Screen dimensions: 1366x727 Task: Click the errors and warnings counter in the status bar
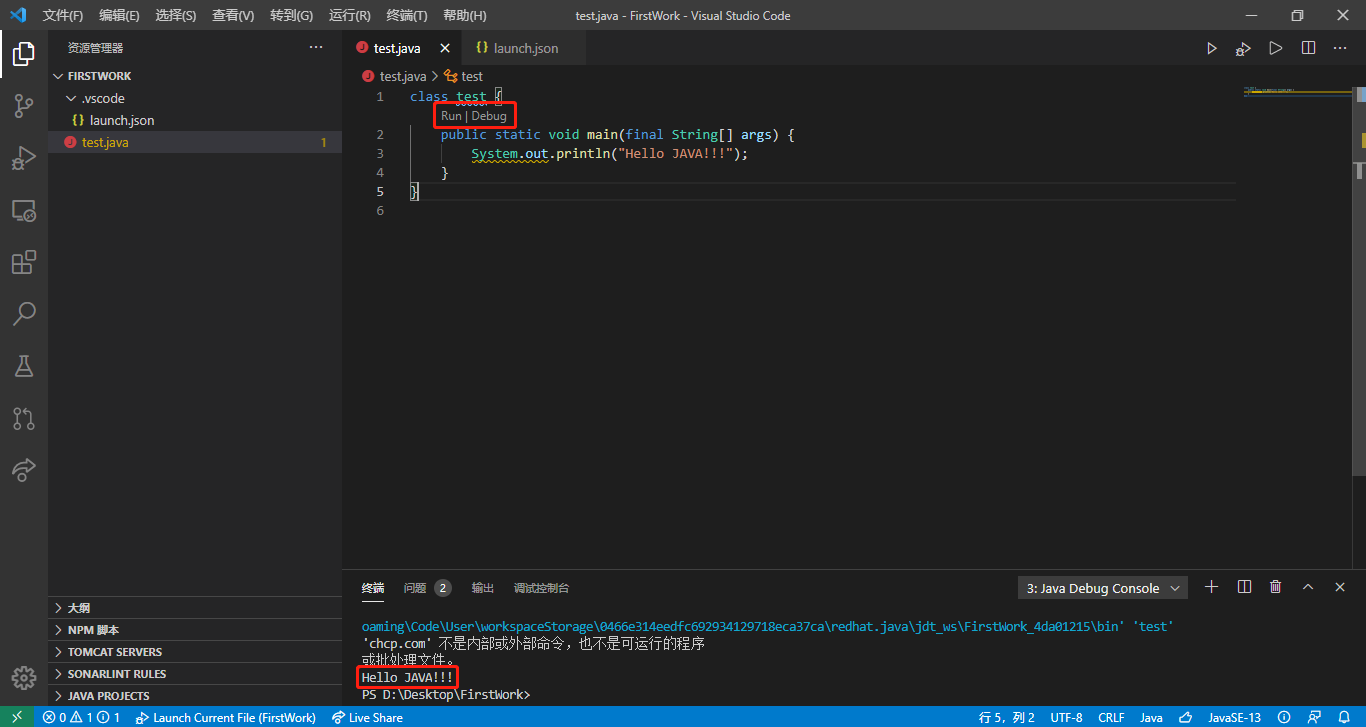pos(81,717)
